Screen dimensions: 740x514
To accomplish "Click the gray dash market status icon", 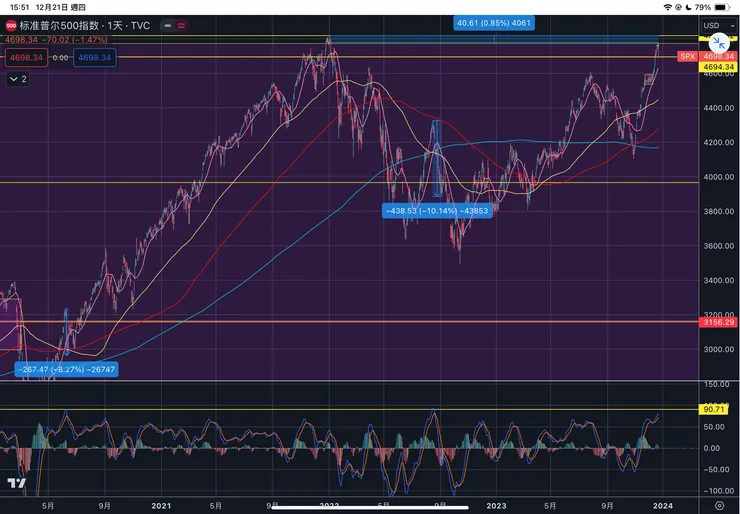I will (168, 25).
